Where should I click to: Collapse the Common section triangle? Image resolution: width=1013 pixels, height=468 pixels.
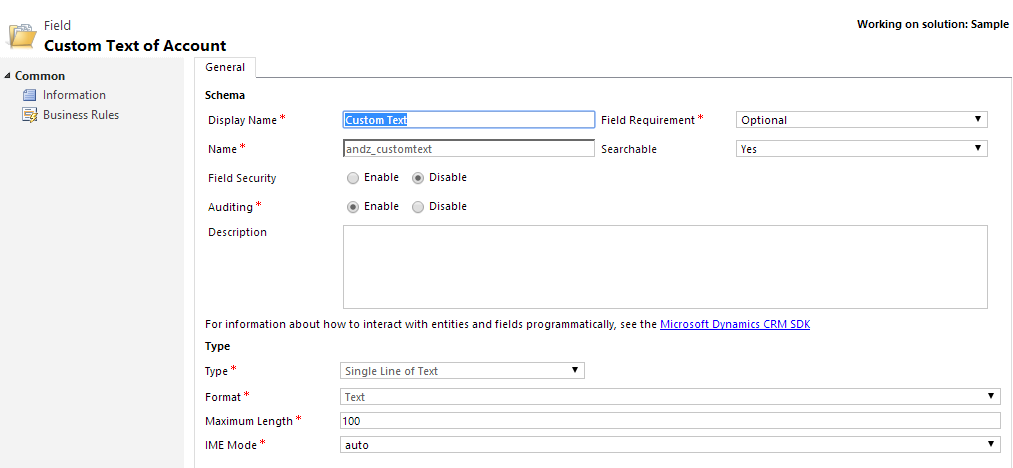[8, 77]
